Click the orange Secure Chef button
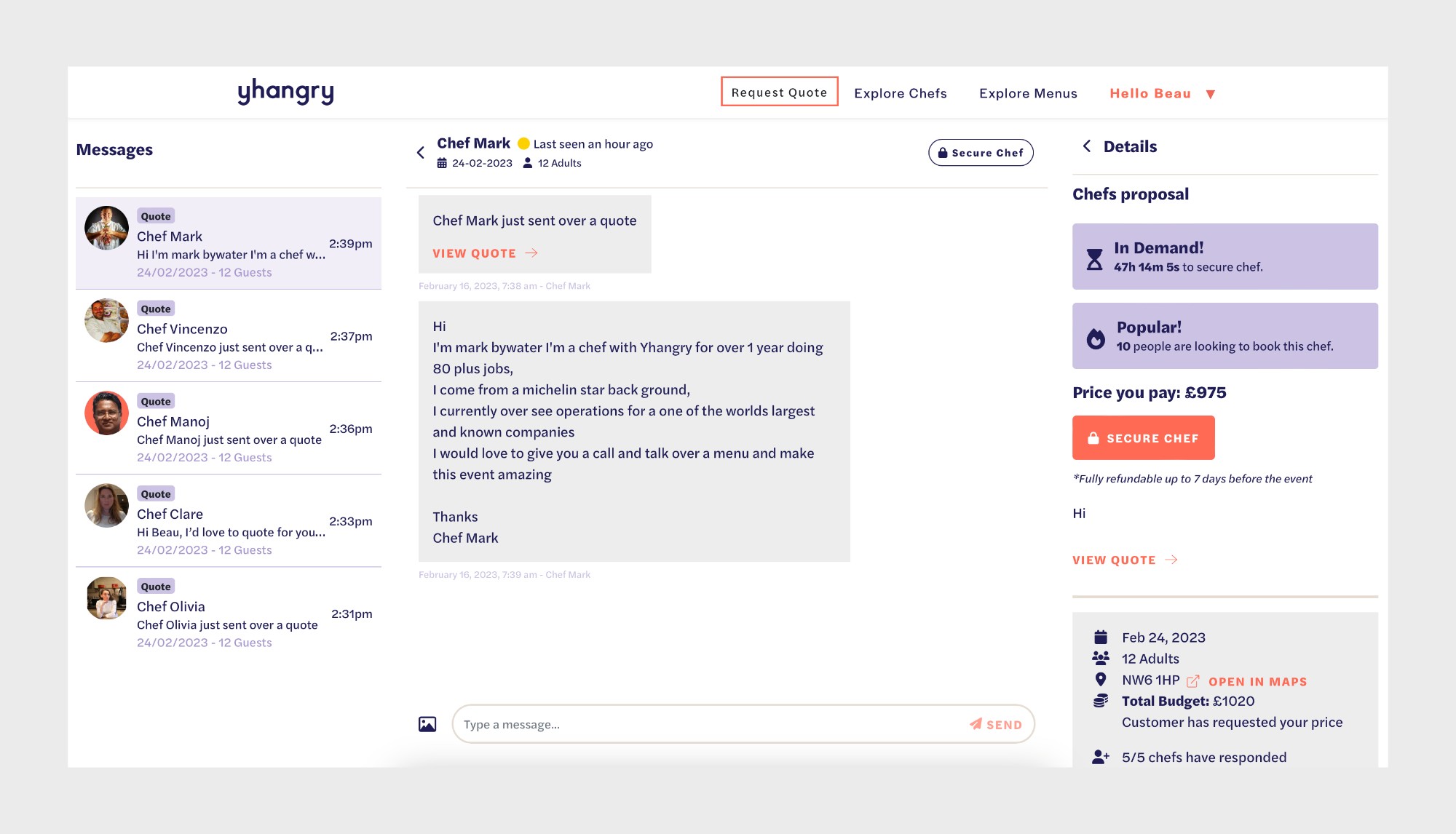The image size is (1456, 834). [x=1143, y=437]
